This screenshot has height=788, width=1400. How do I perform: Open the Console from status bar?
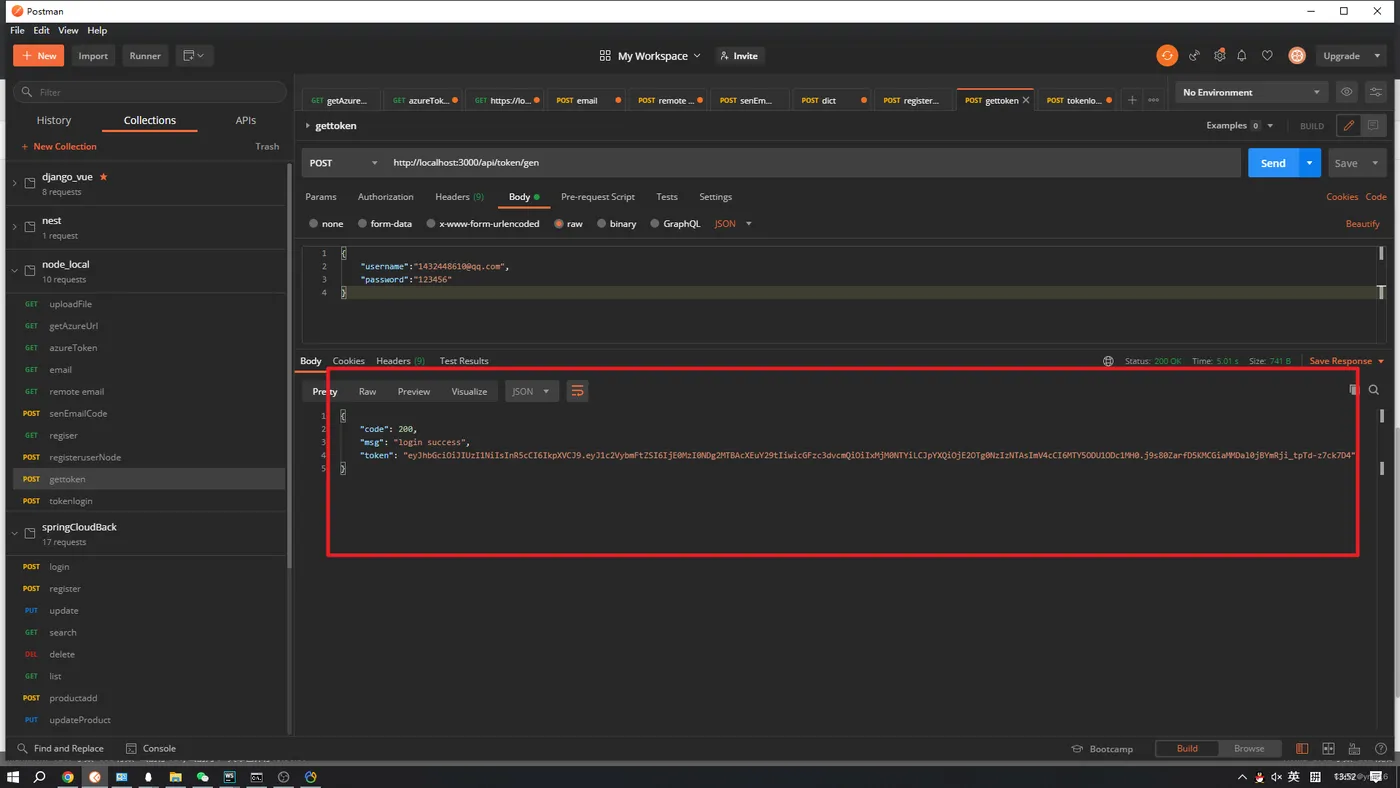pos(151,748)
